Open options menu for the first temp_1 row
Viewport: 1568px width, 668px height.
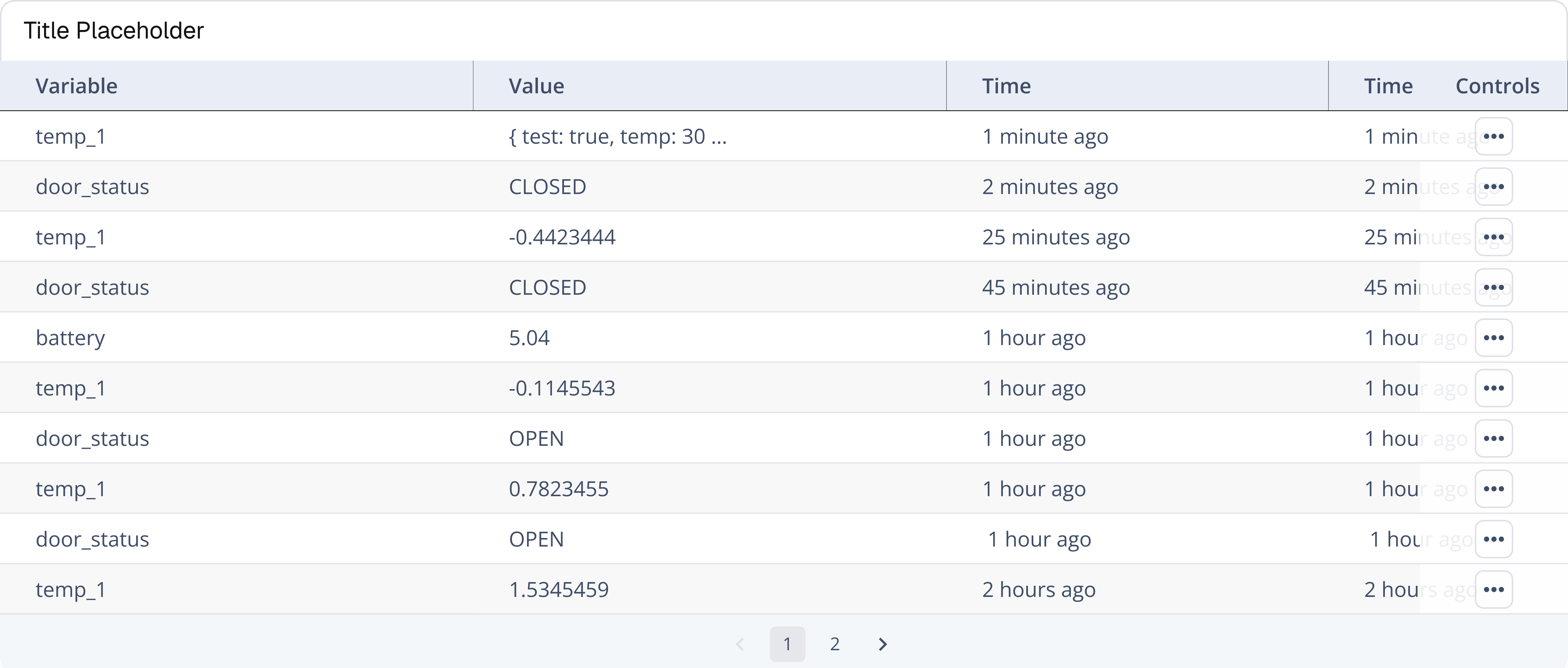(x=1493, y=136)
